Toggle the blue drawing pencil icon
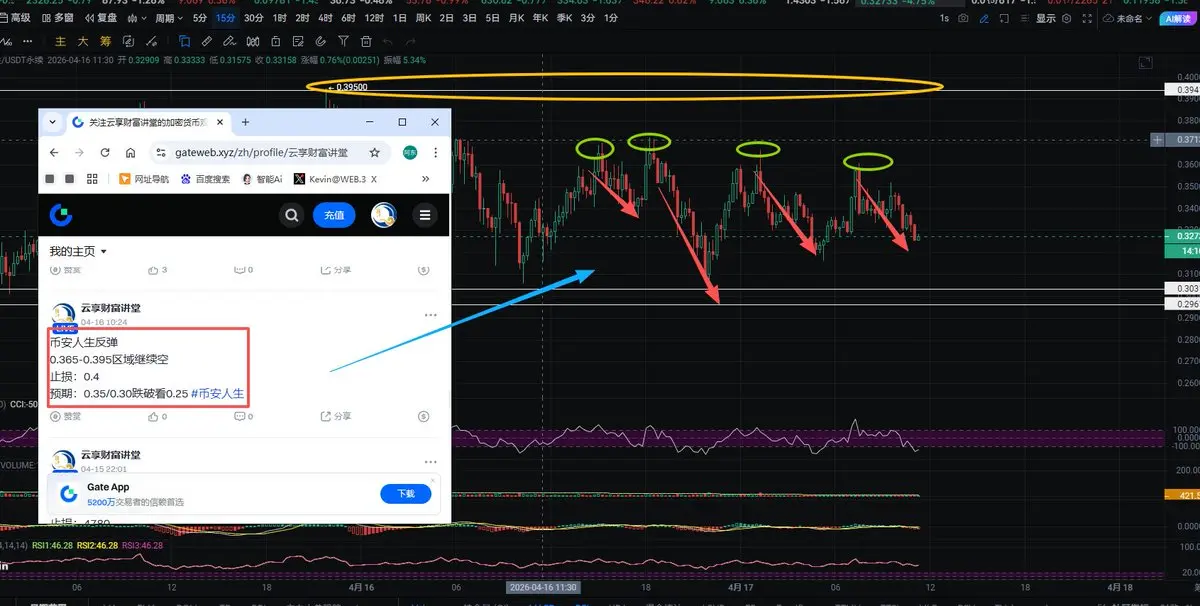The height and width of the screenshot is (606, 1200). click(x=984, y=18)
